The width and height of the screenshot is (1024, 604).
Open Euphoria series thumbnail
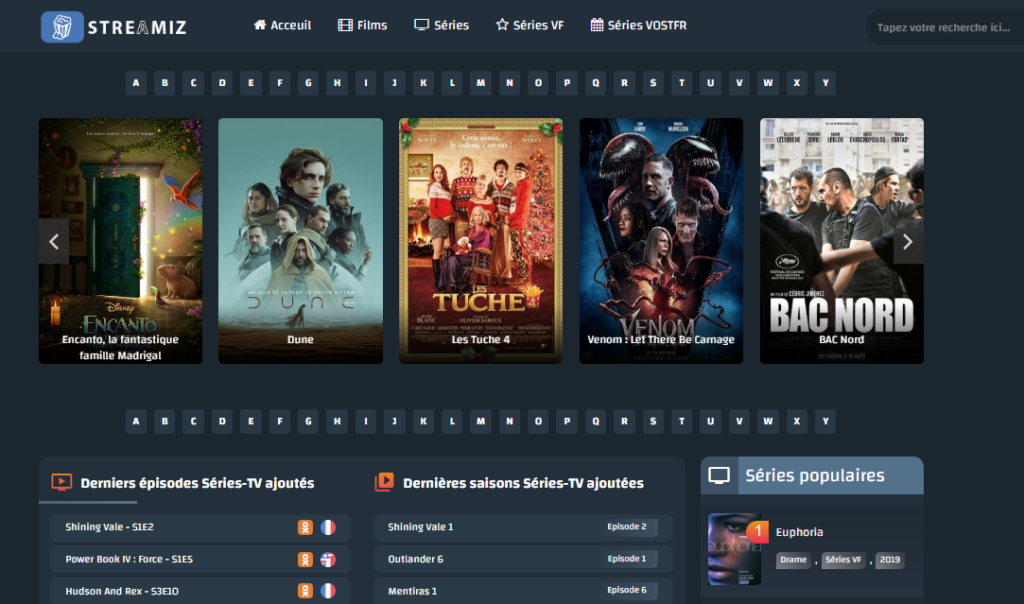pos(735,548)
